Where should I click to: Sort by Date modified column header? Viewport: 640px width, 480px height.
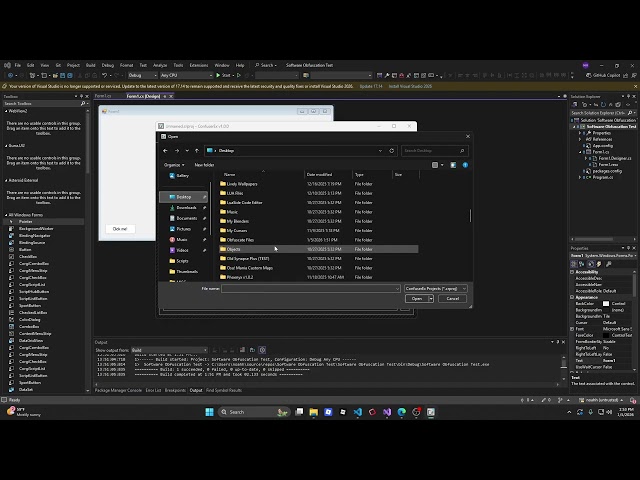319,175
